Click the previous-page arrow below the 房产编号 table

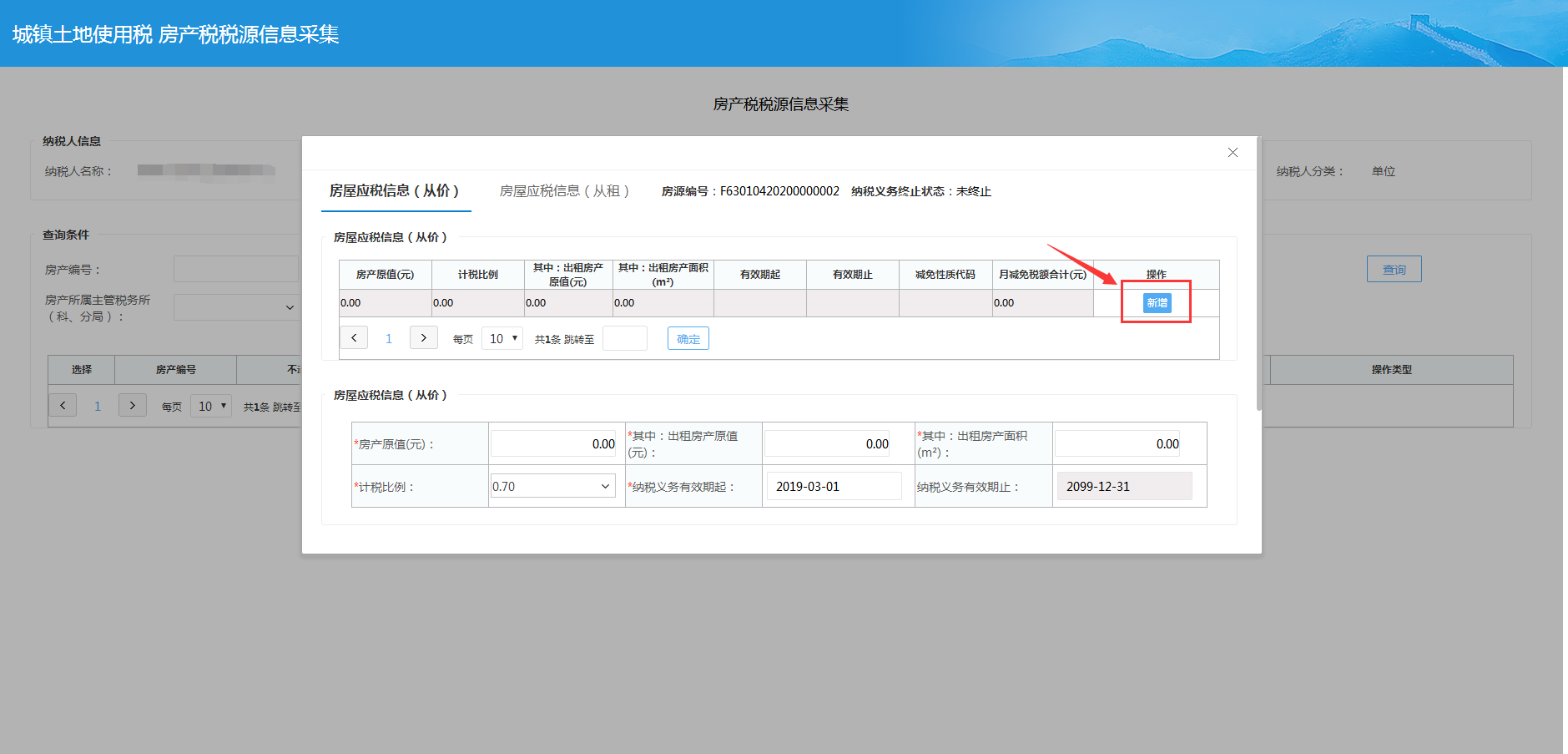pos(63,405)
